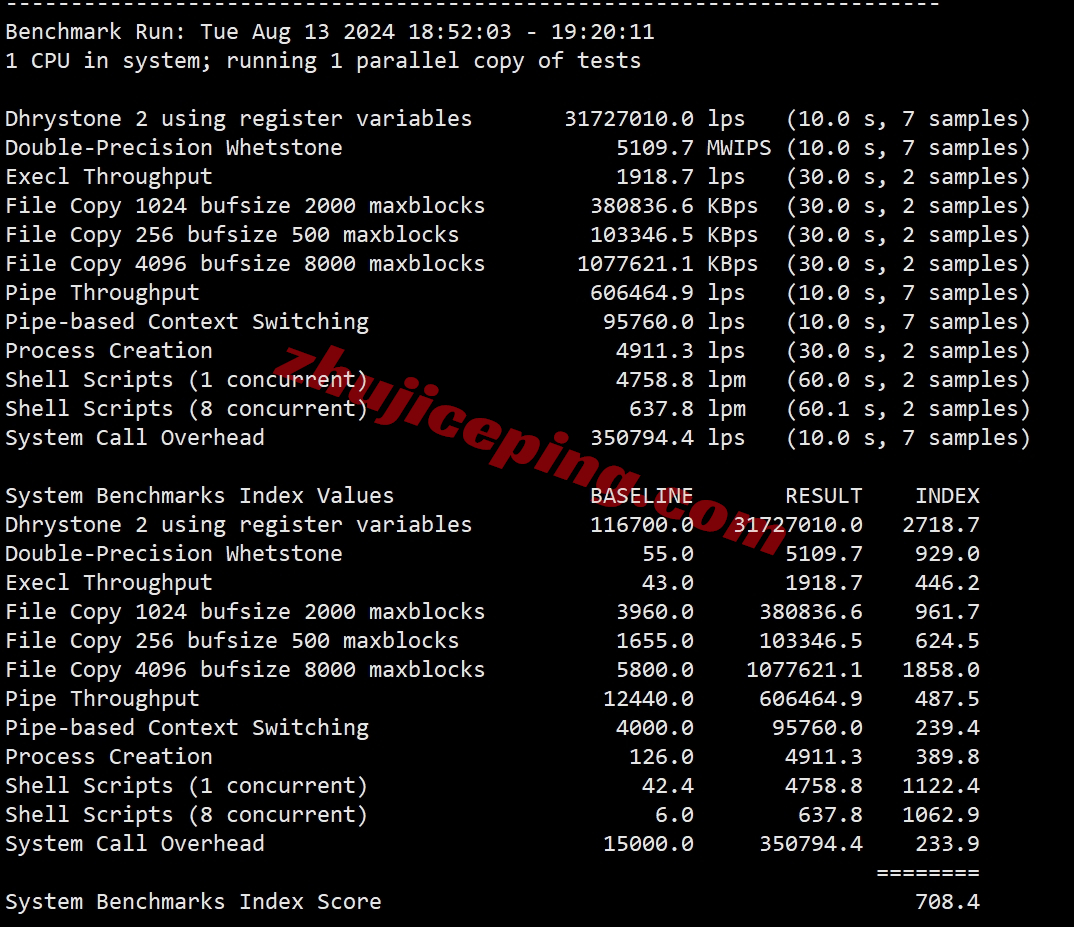Click the INDEX column header
This screenshot has width=1074, height=927.
click(947, 496)
